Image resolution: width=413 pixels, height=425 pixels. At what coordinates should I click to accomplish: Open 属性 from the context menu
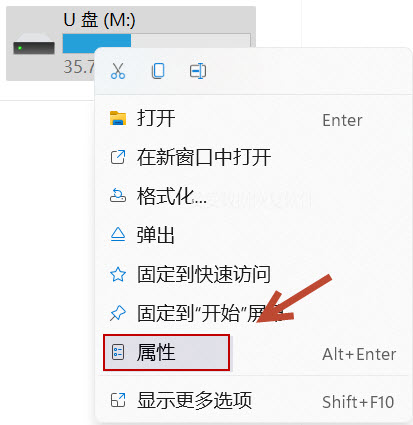(x=253, y=353)
